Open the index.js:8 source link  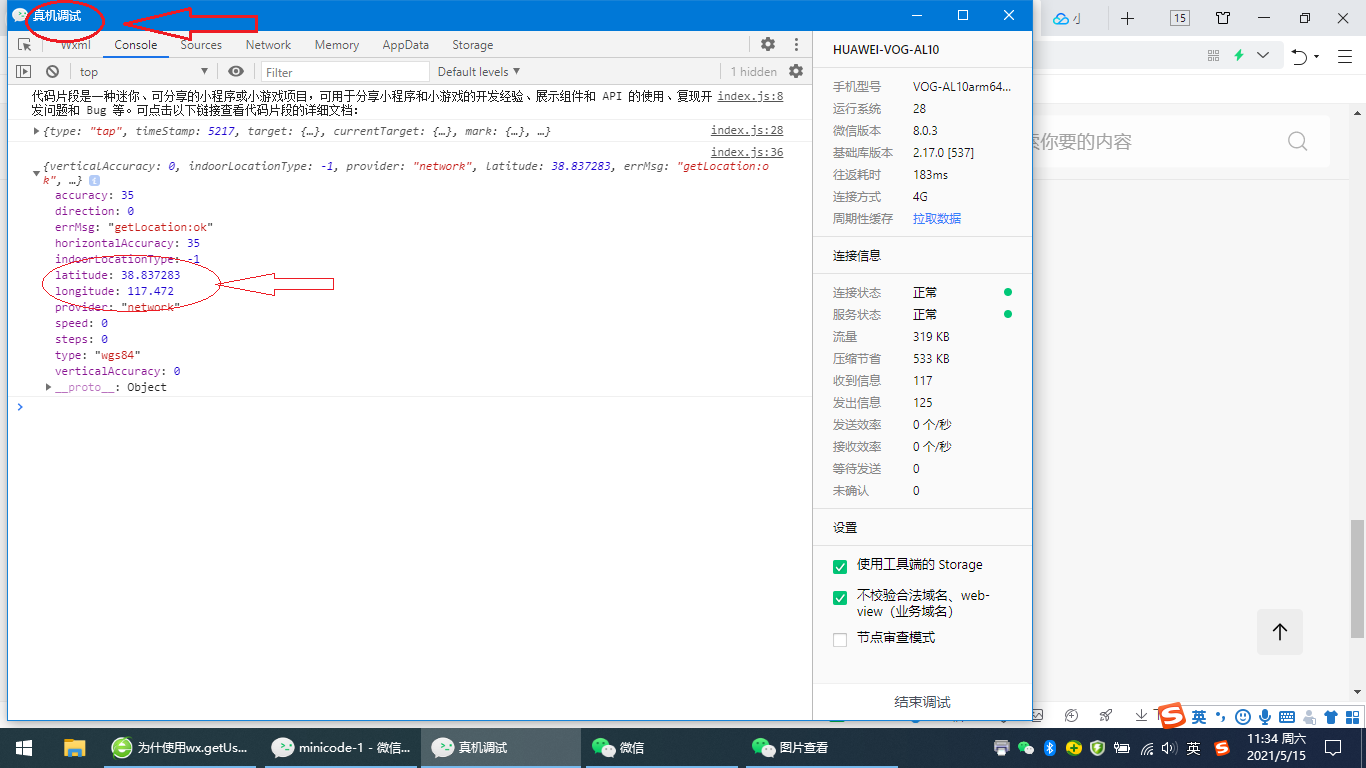coord(750,96)
